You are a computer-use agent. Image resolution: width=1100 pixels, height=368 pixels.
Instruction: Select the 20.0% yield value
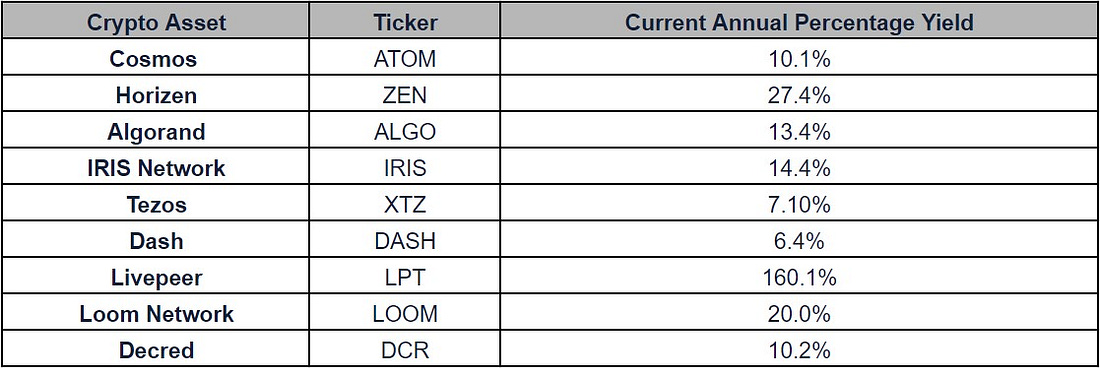(798, 314)
